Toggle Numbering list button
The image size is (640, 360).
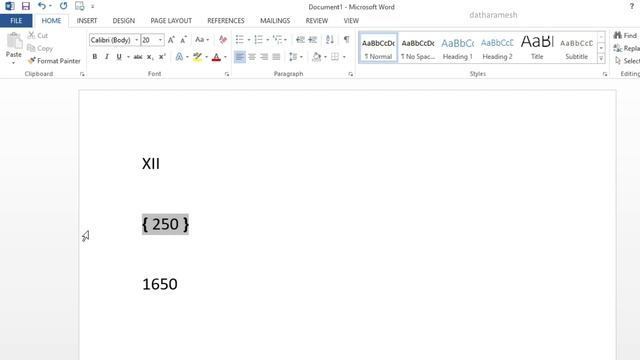point(258,40)
